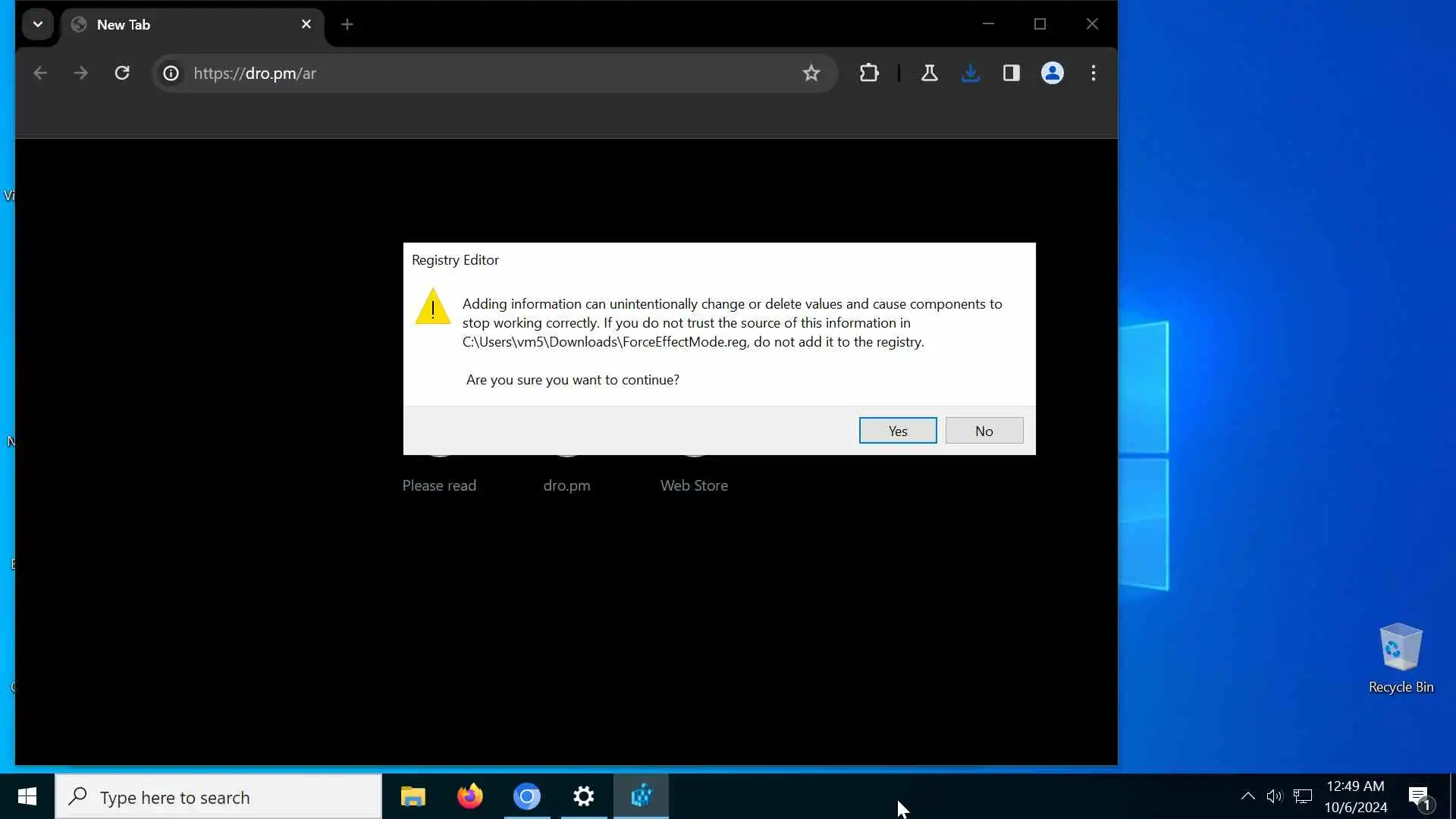Open Chrome Labs flask icon
This screenshot has width=1456, height=819.
929,74
